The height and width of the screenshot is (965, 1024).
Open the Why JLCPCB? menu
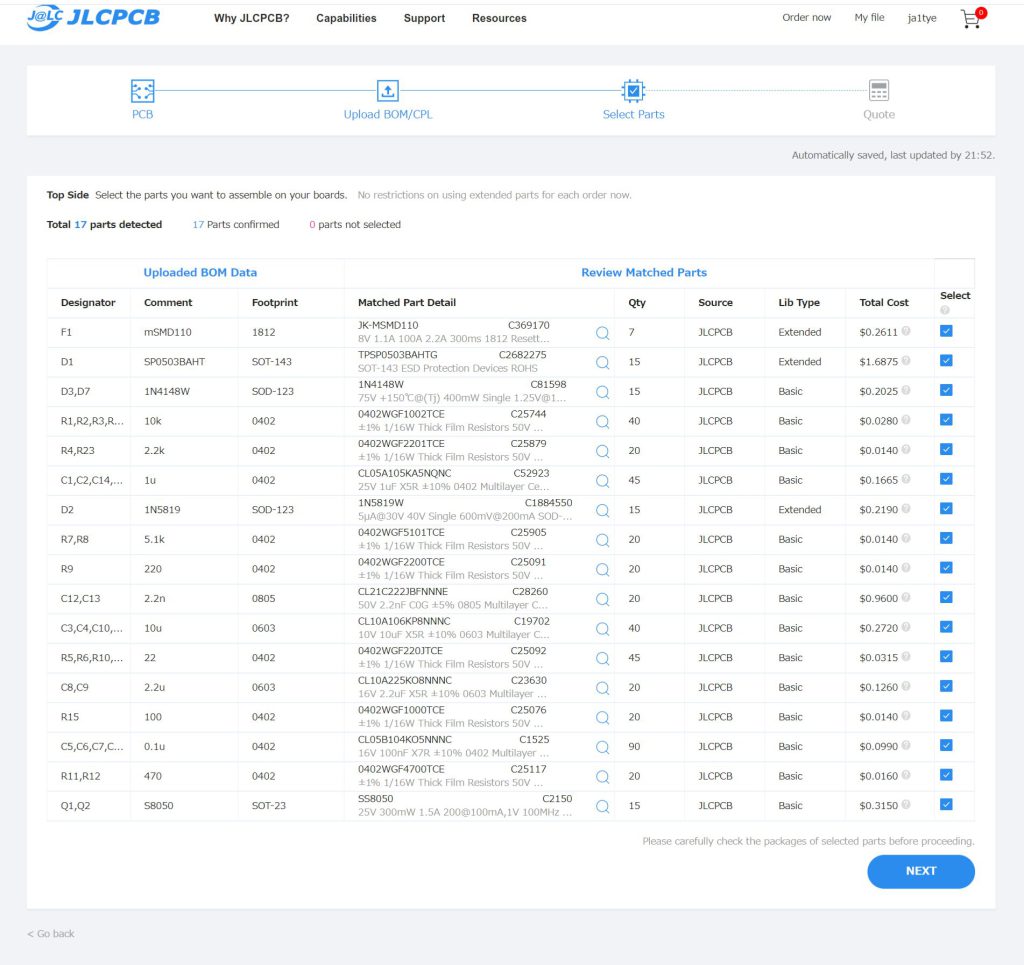tap(251, 18)
